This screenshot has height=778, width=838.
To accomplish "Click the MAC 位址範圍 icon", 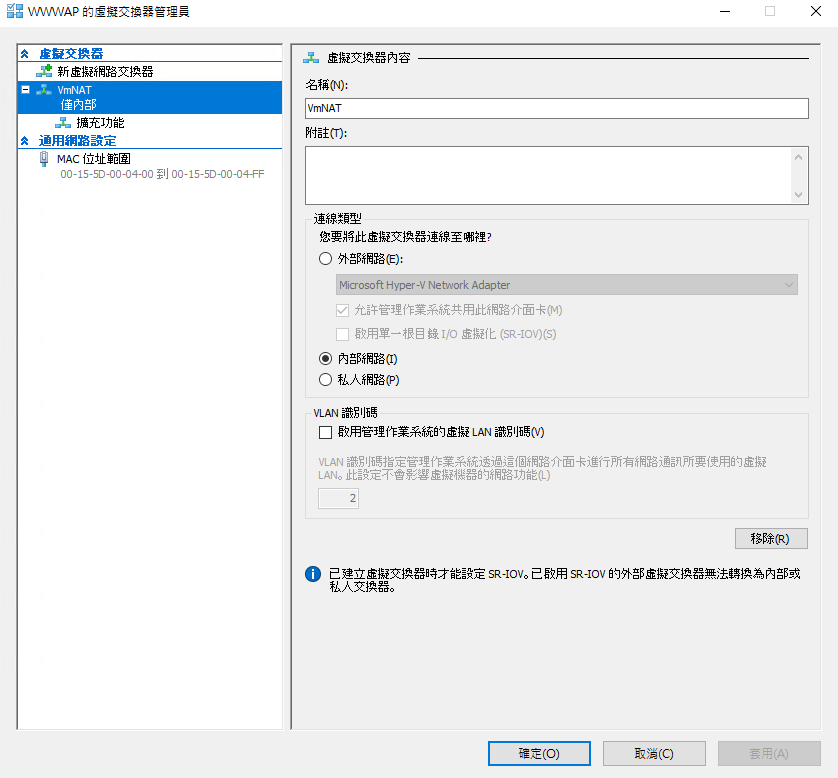I will pos(44,158).
